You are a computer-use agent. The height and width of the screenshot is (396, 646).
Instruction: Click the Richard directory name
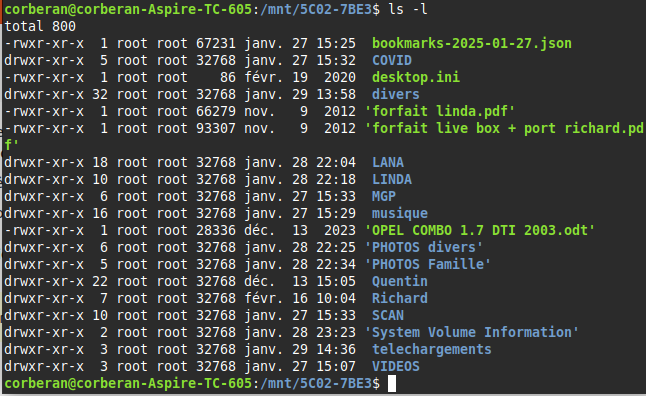coord(400,298)
